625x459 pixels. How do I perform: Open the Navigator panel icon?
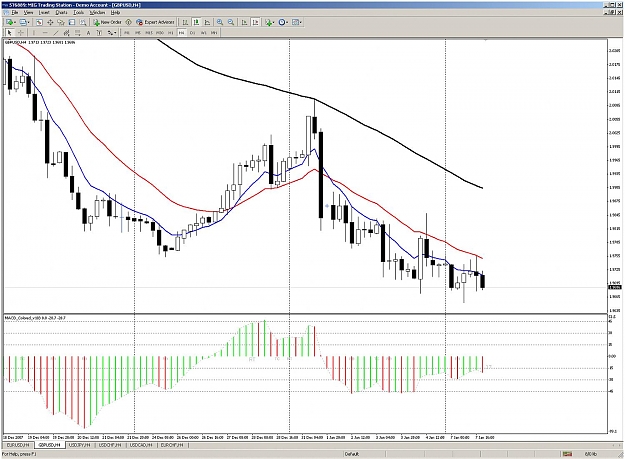tap(61, 22)
